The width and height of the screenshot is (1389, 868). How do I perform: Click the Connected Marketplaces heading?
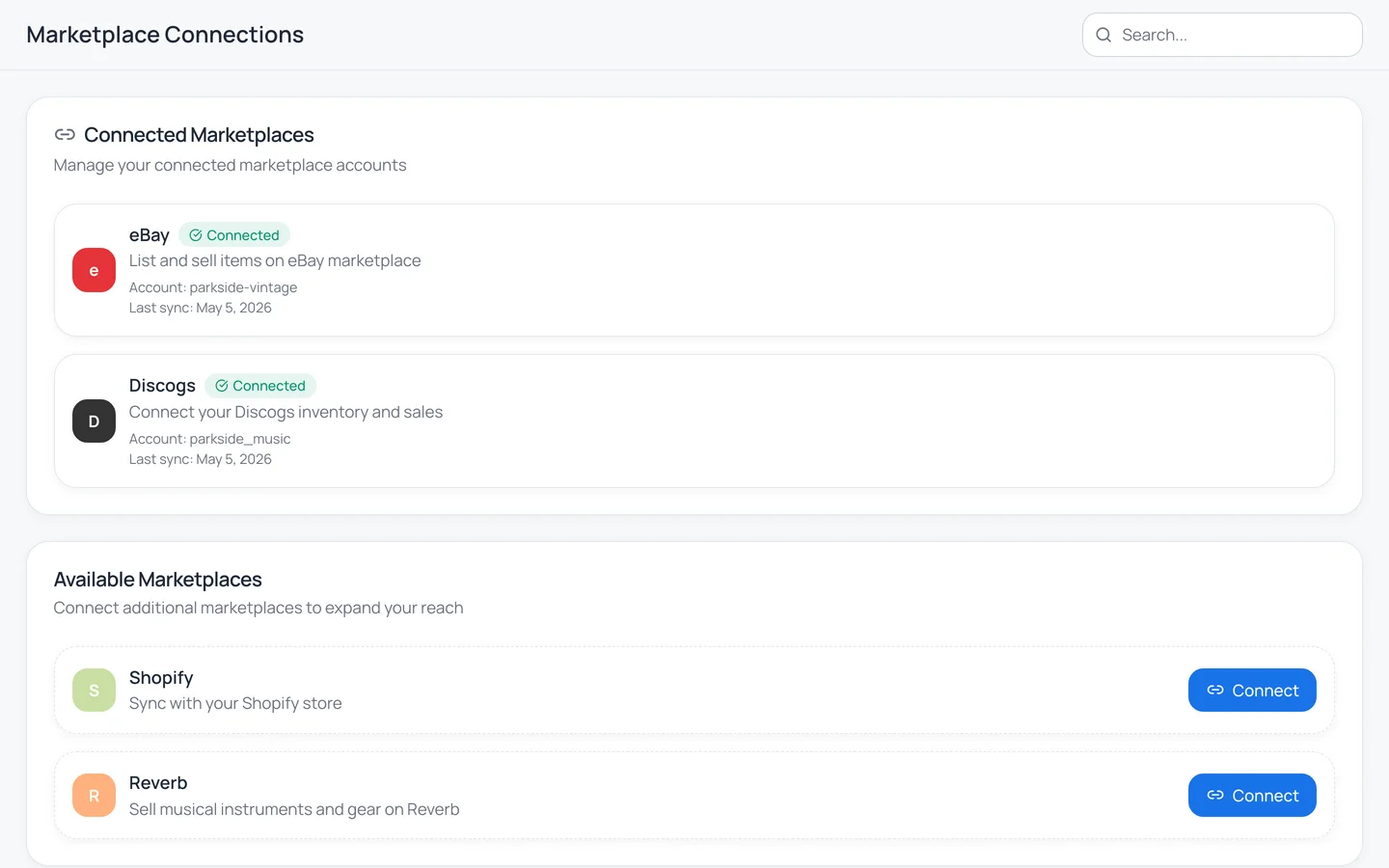click(199, 135)
